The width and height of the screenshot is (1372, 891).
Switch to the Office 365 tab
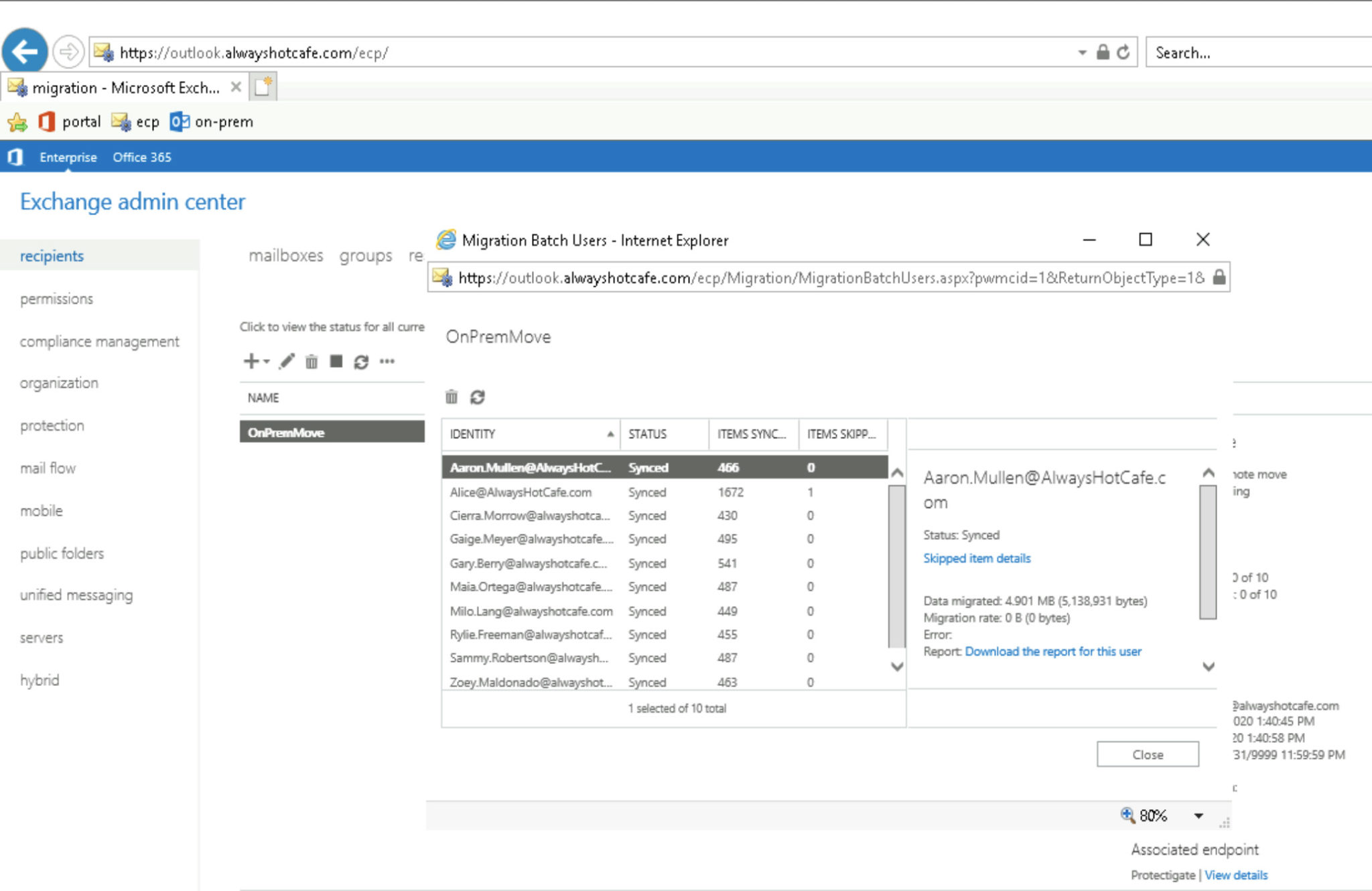pos(141,157)
